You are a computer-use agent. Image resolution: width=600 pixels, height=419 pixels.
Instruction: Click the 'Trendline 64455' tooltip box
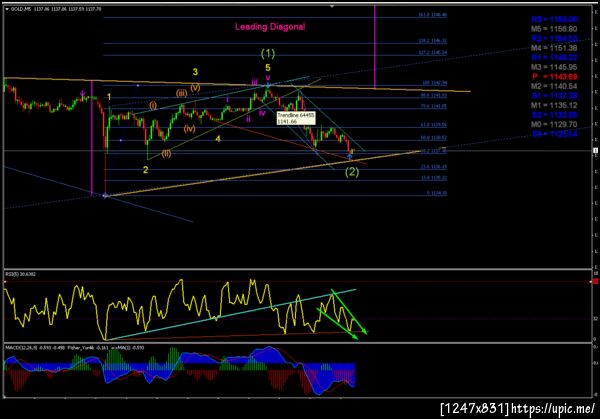[296, 118]
